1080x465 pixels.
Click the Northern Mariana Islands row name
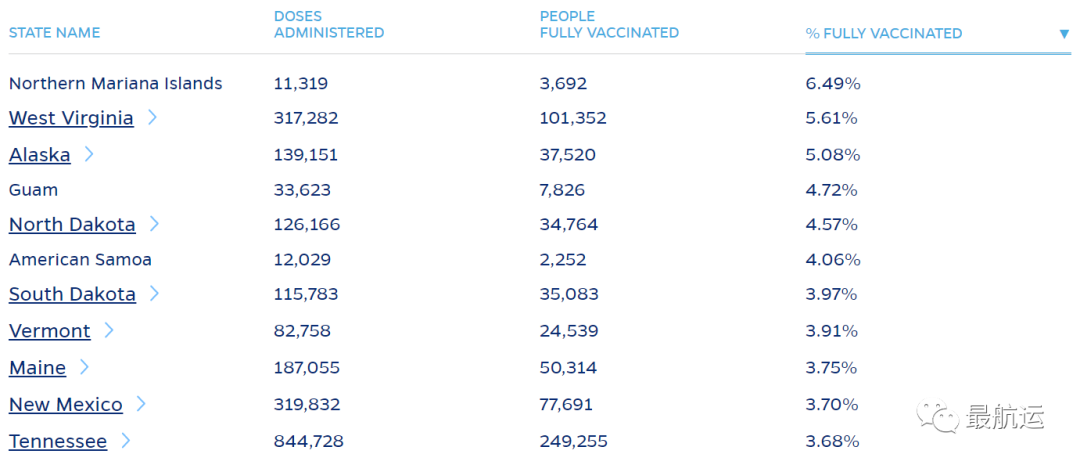[x=116, y=84]
